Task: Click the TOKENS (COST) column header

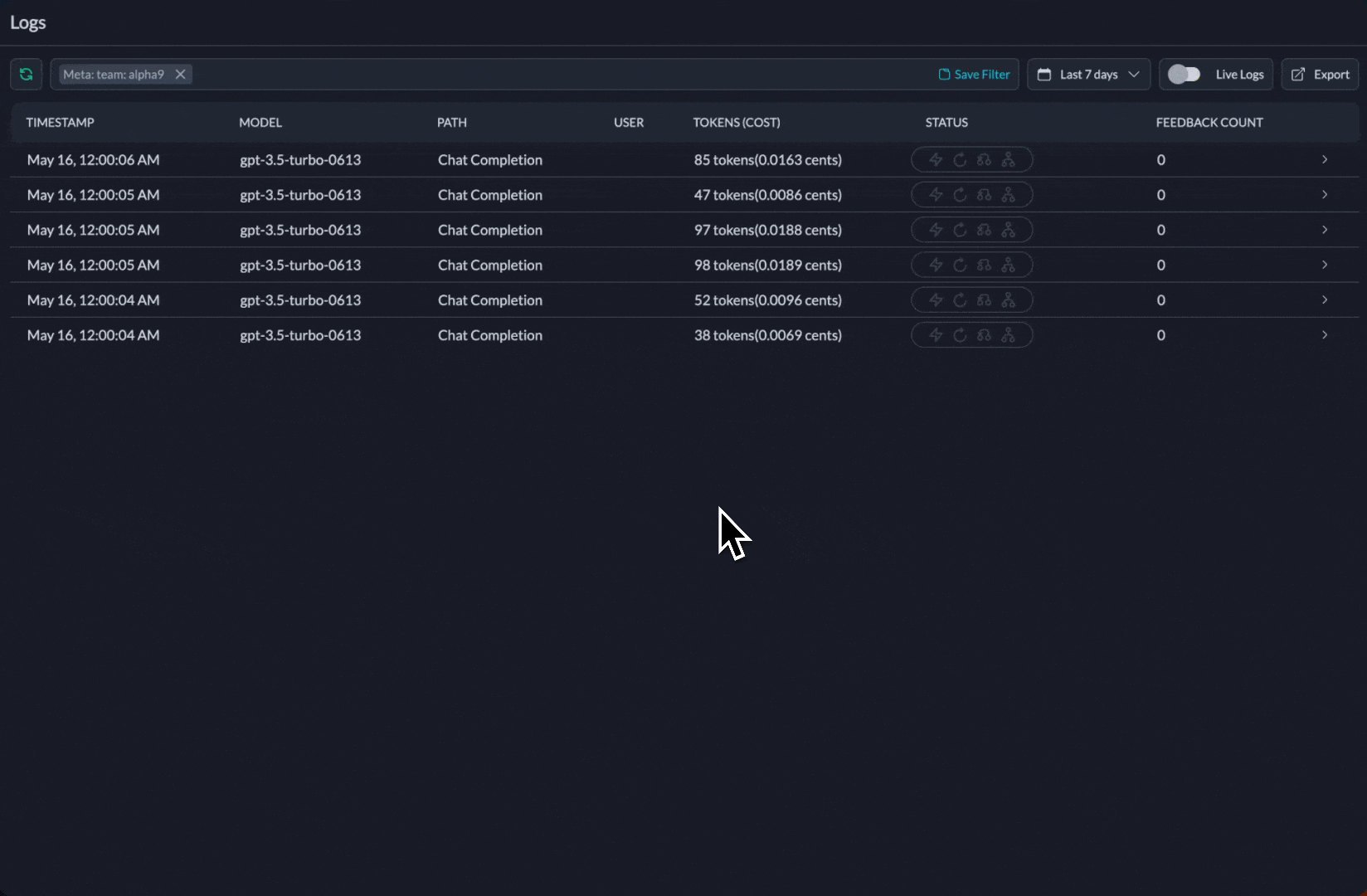Action: (737, 122)
